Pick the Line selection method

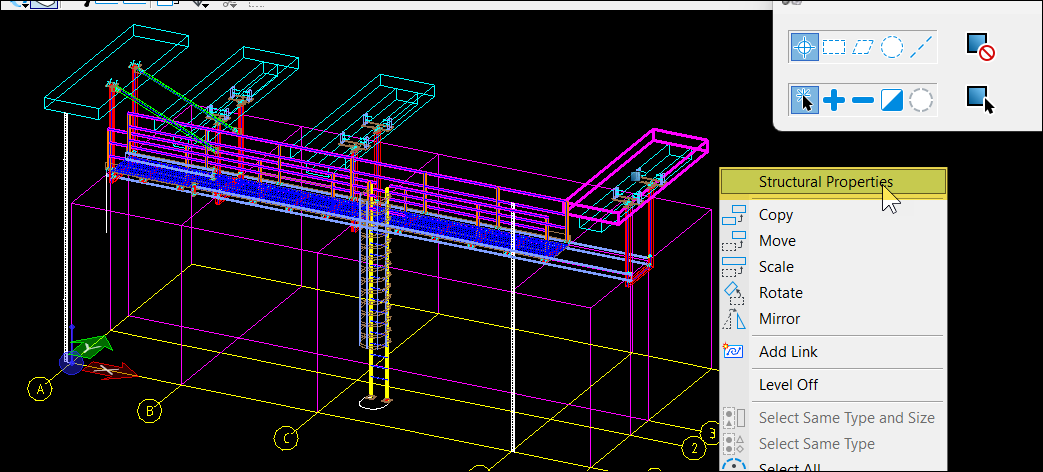922,47
